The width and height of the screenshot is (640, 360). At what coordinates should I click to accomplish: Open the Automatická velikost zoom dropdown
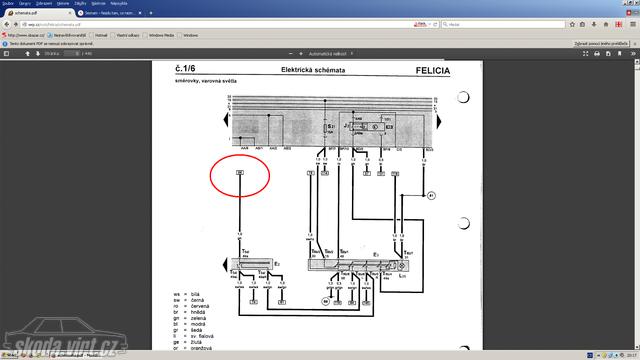(x=331, y=53)
